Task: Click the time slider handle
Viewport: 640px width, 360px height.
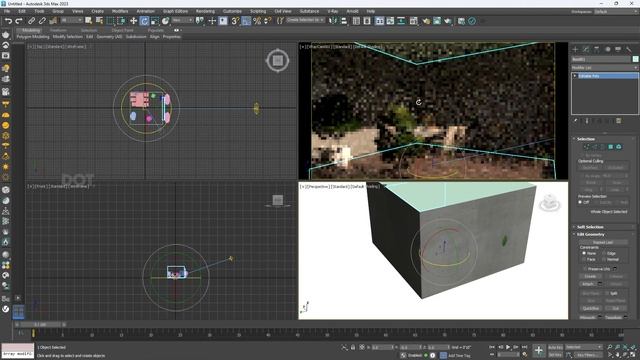Action: point(40,325)
